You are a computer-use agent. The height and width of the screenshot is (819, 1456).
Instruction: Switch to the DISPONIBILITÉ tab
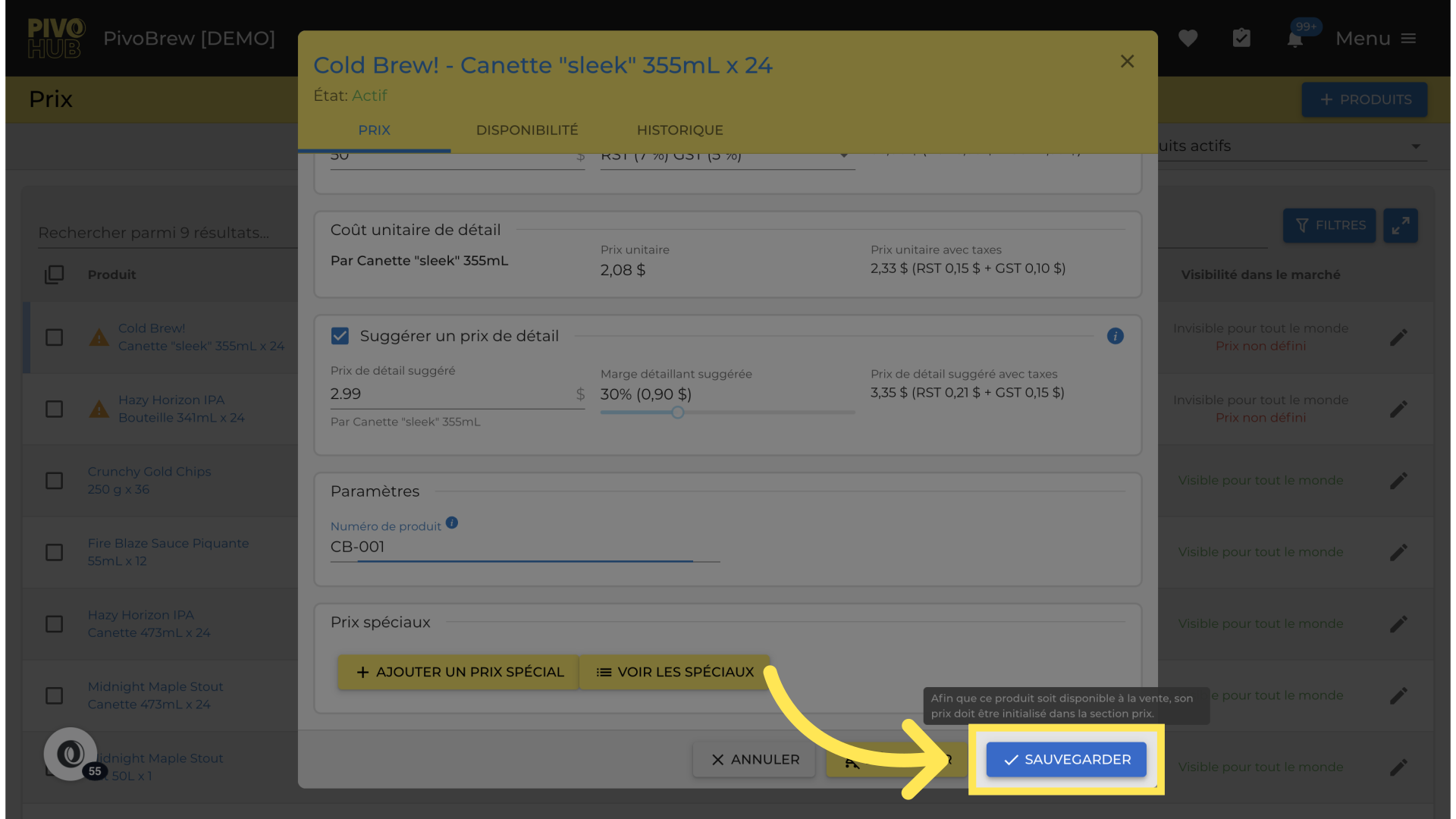pyautogui.click(x=527, y=130)
